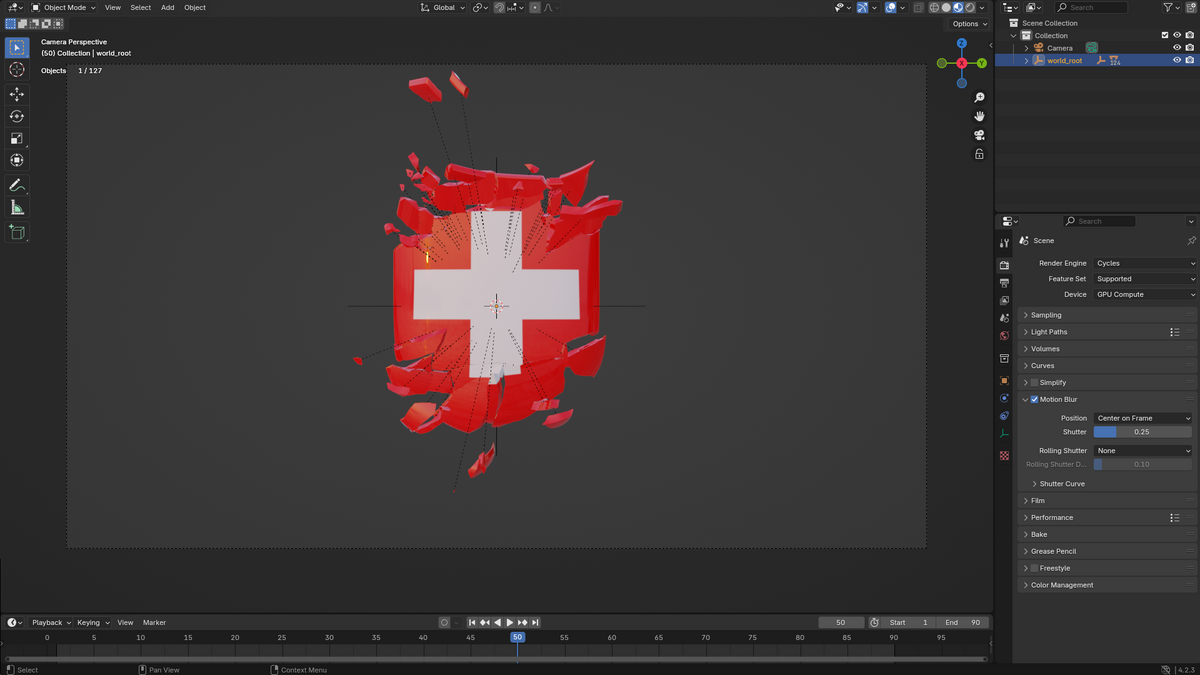Open the Feature Set dropdown showing Supported
Image resolution: width=1200 pixels, height=675 pixels.
pos(1144,279)
